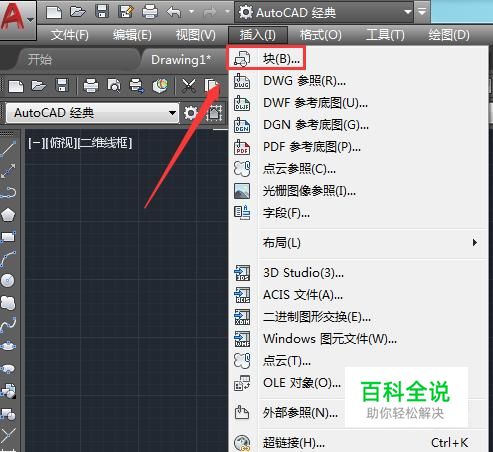Open the 工具(T) menu
This screenshot has height=452, width=493.
point(385,35)
